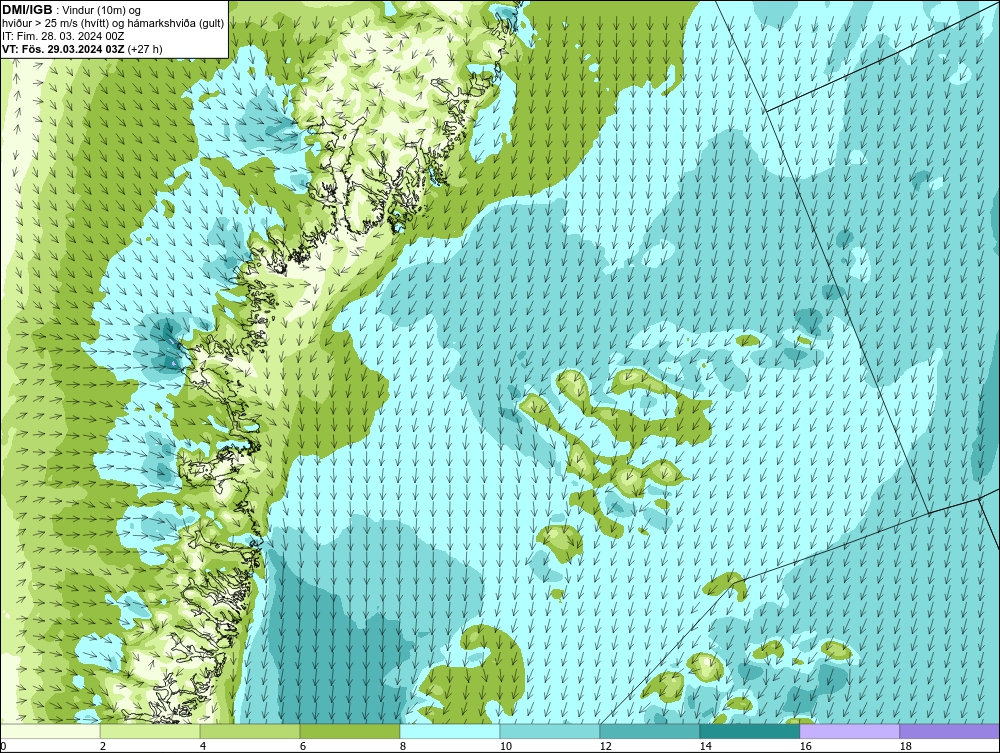Click the 0–2 m/s palest legend swatch

point(50,731)
